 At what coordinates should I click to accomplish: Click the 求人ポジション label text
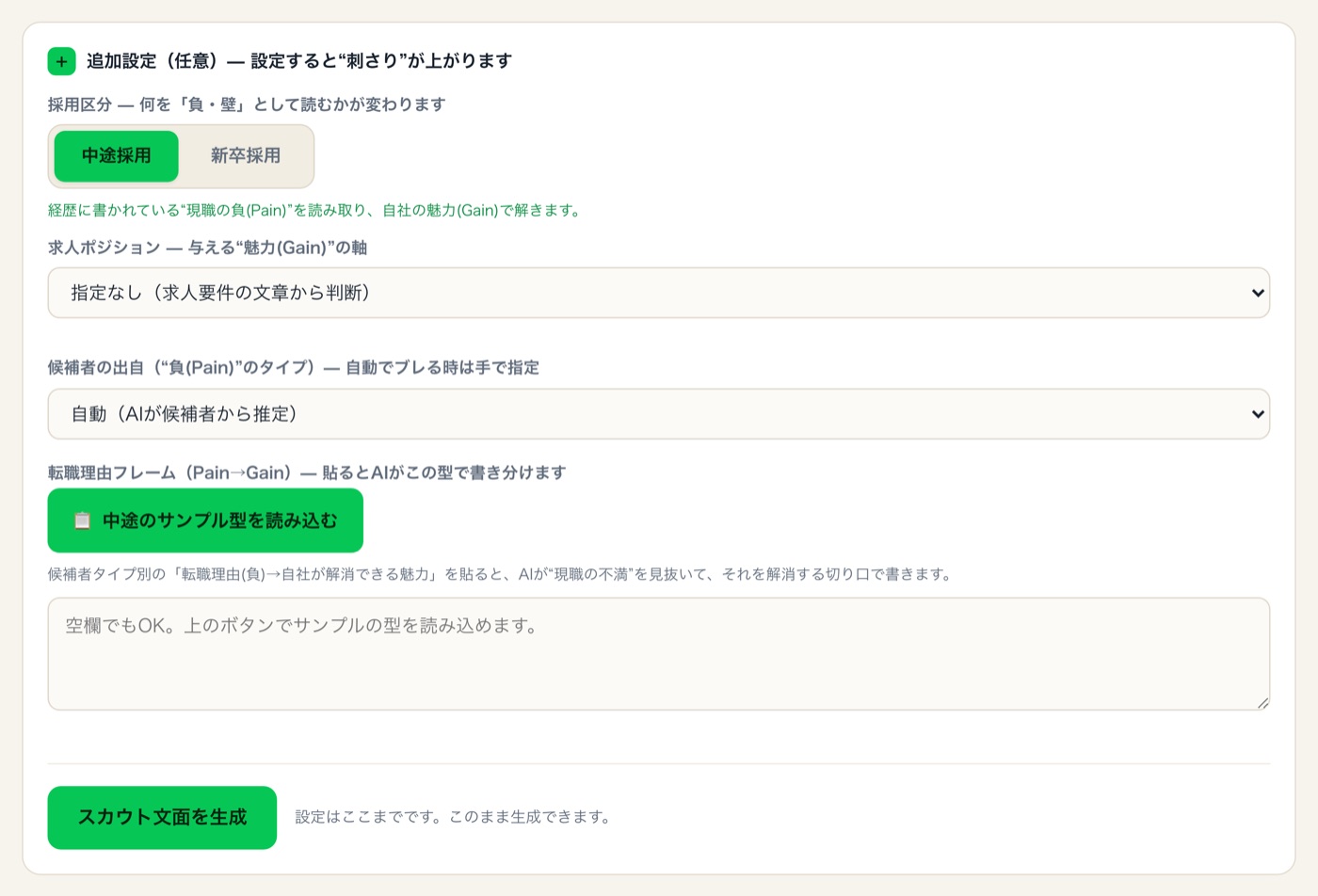point(208,248)
